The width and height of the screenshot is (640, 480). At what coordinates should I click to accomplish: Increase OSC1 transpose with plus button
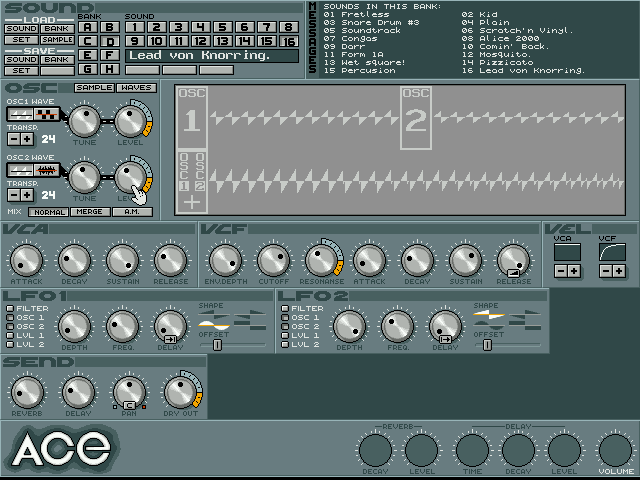pos(28,138)
